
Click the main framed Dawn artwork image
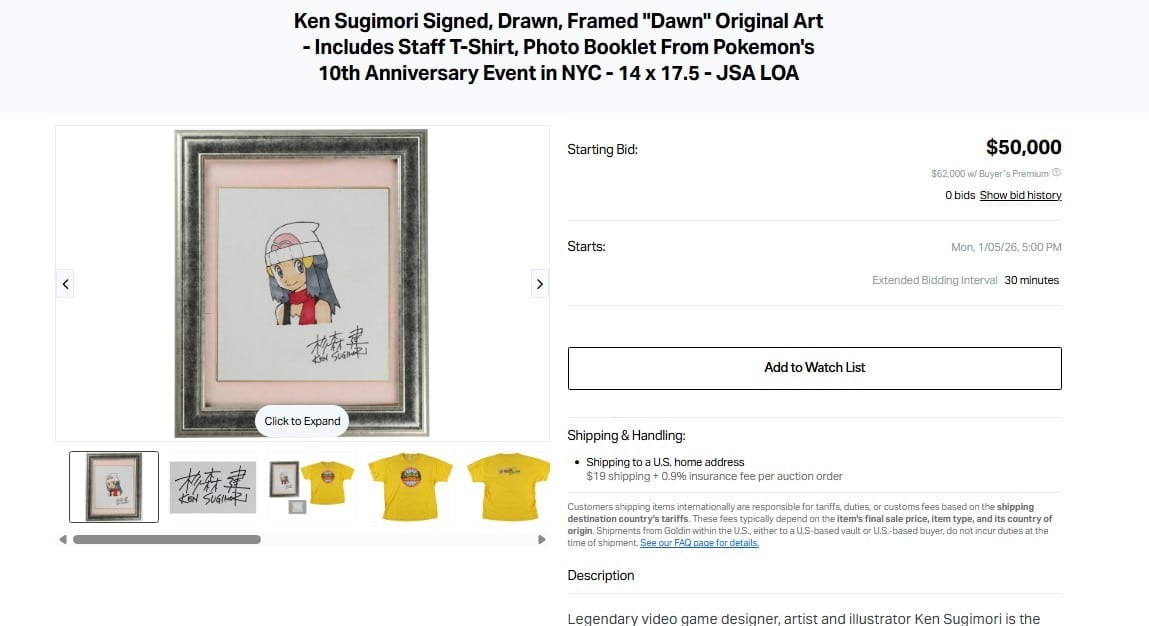click(x=301, y=283)
